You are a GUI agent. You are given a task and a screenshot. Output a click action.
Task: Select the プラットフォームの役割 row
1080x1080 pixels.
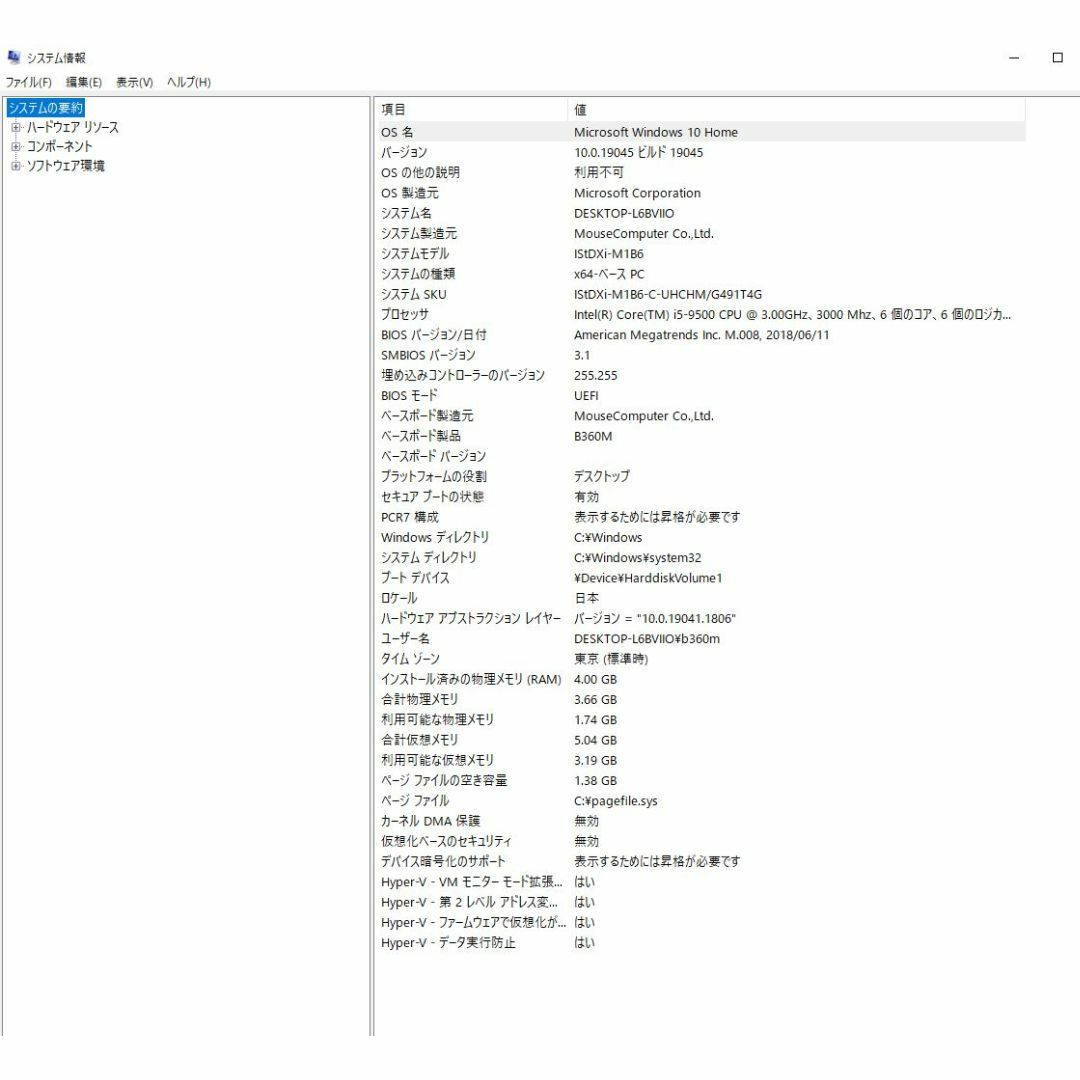coord(701,477)
